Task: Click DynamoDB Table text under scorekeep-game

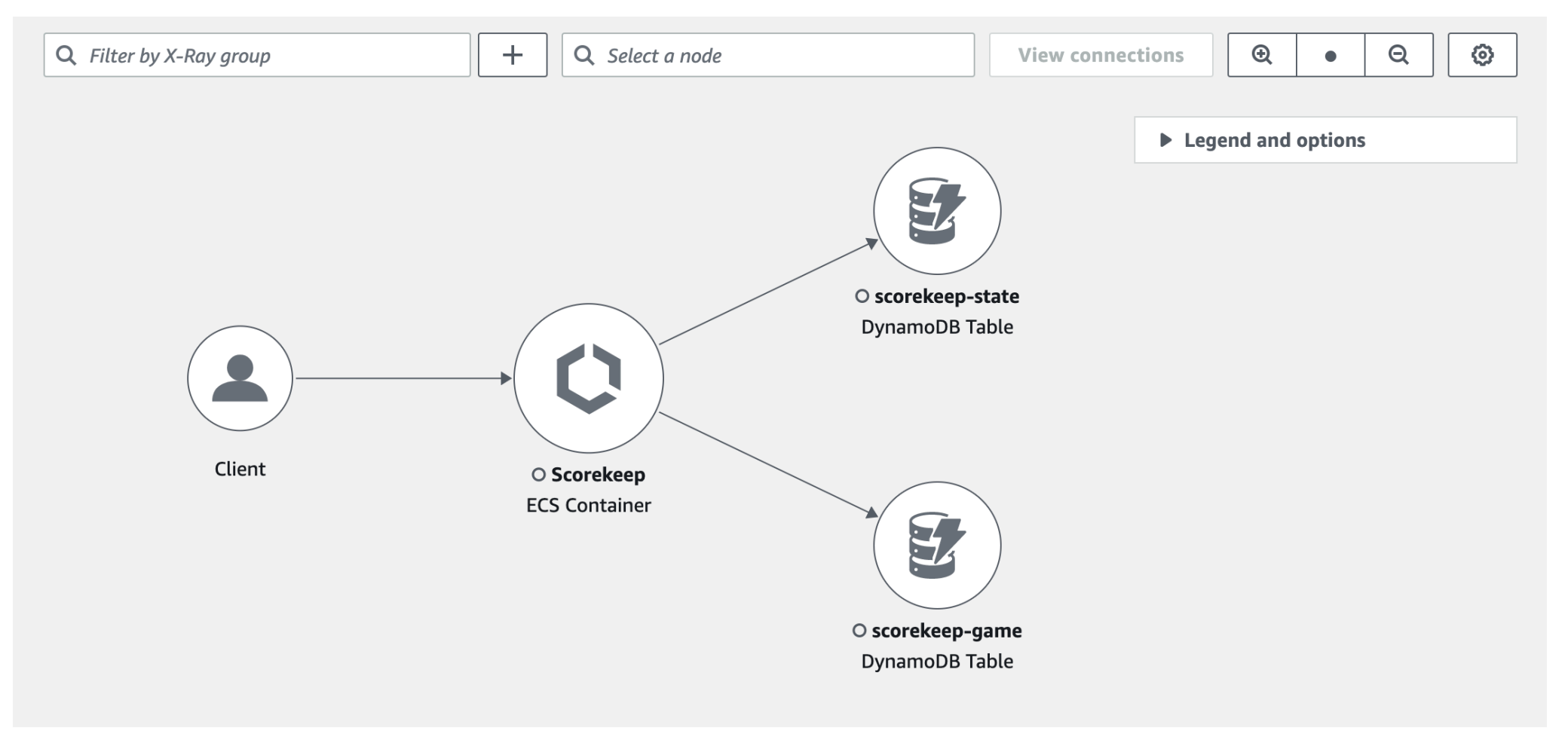Action: [937, 662]
